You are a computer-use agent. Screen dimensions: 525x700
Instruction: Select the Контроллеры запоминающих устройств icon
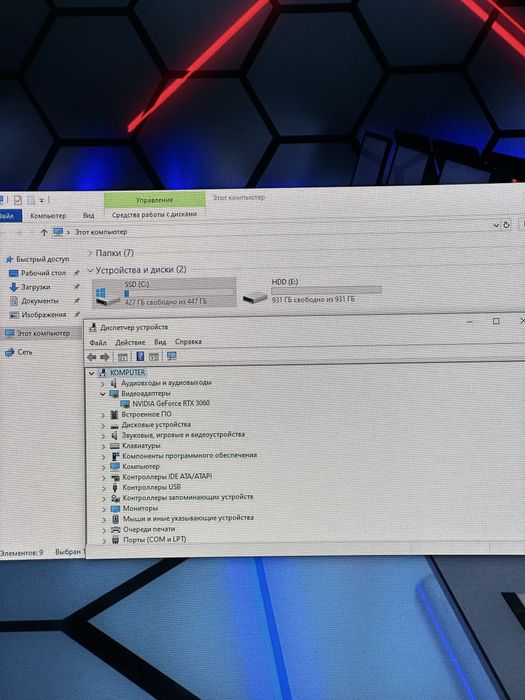click(116, 498)
